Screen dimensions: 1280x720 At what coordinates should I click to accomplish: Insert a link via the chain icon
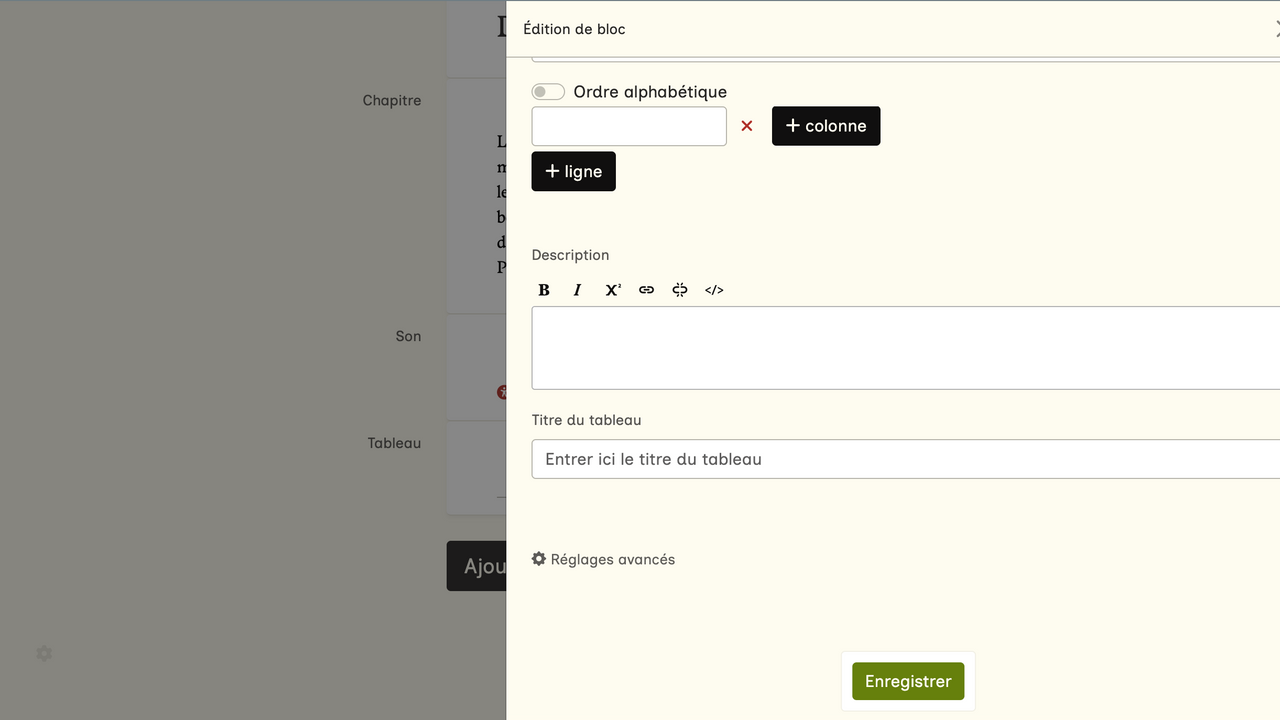tap(647, 290)
